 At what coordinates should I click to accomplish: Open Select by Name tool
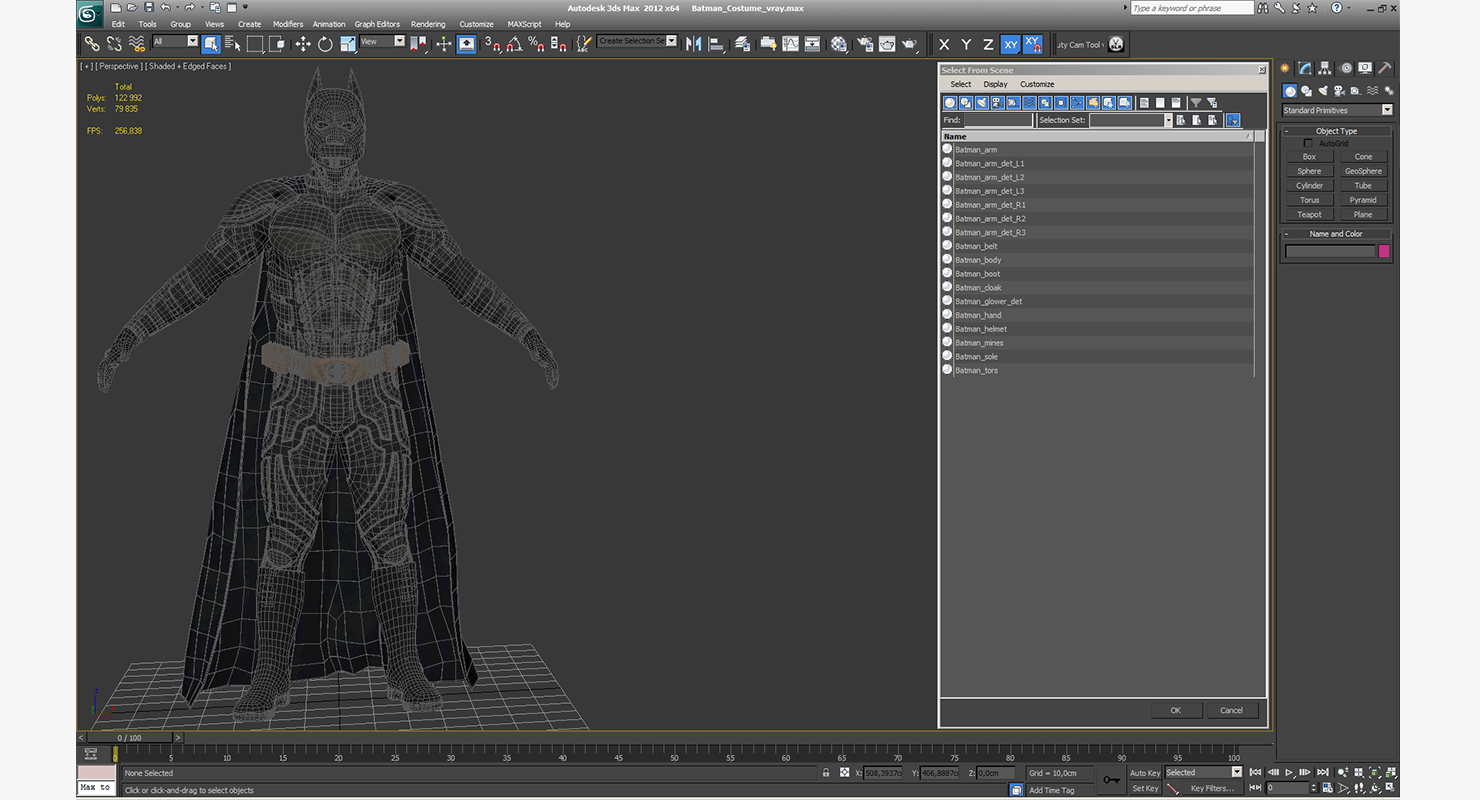point(233,44)
